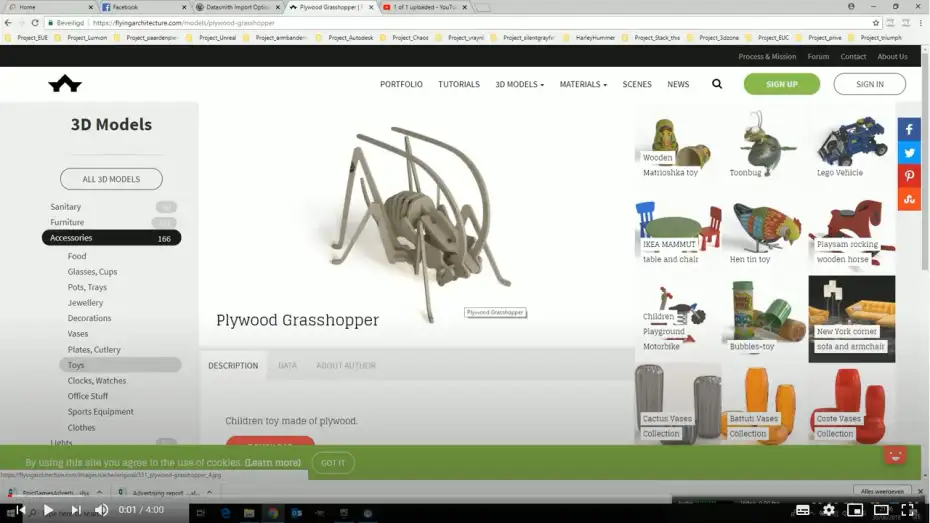Open the cookies Learn more link
Viewport: 930px width, 523px height.
(273, 463)
